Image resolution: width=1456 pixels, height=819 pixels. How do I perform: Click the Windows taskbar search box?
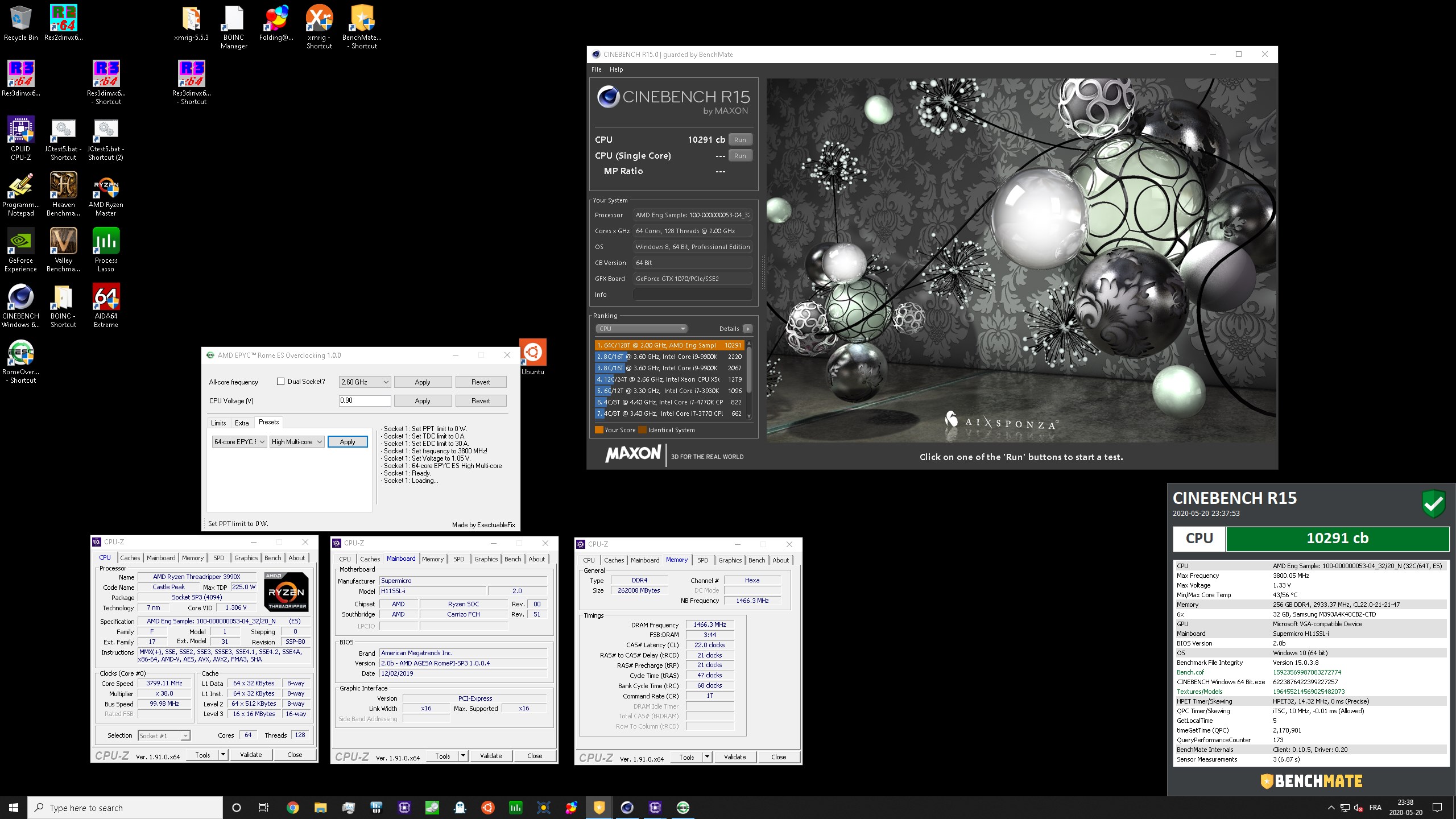pyautogui.click(x=125, y=808)
